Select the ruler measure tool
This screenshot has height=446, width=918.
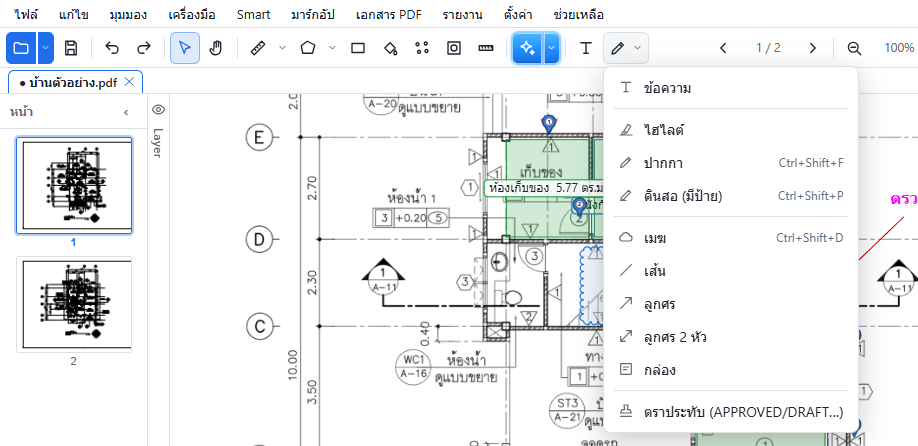[258, 48]
